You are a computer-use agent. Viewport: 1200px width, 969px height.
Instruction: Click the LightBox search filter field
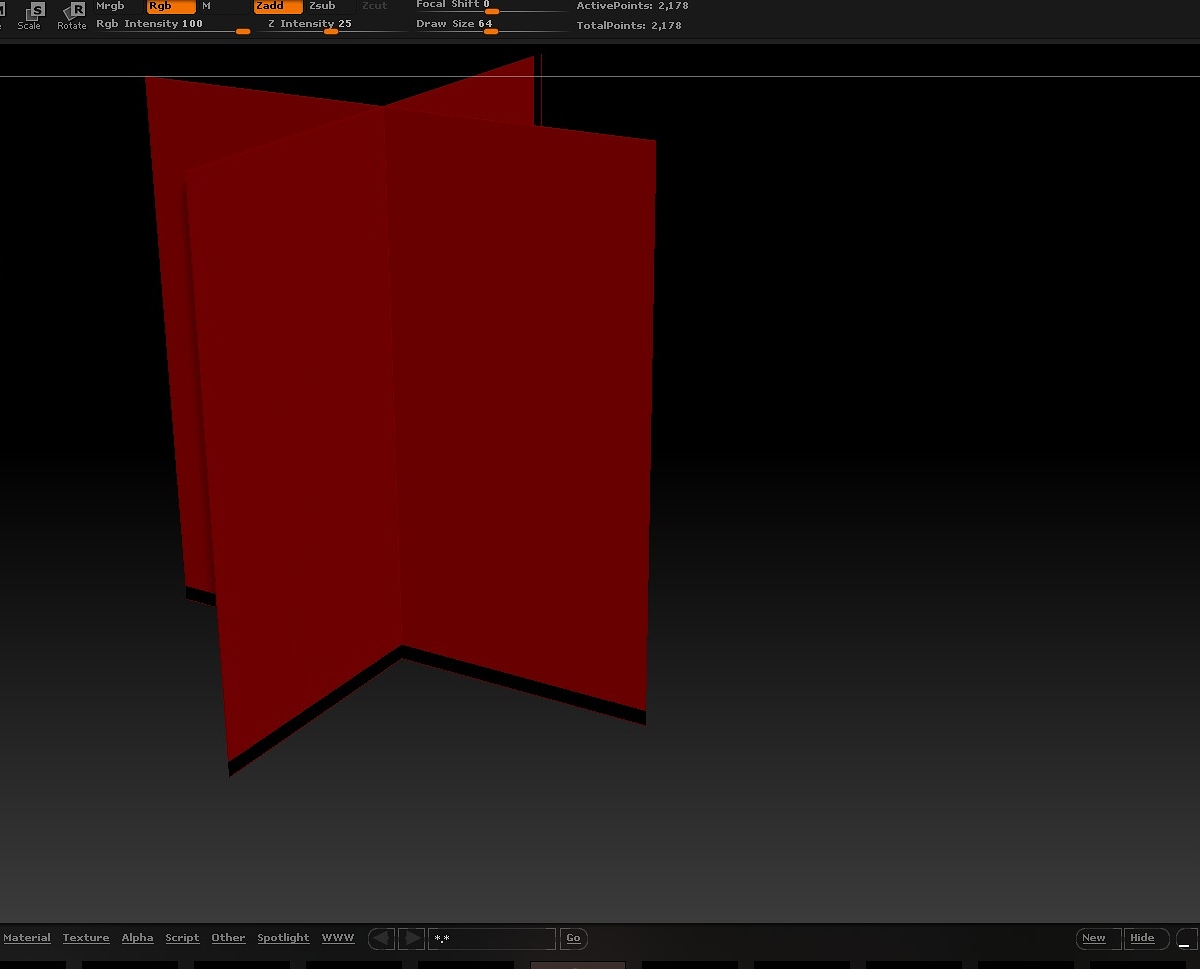[x=492, y=938]
